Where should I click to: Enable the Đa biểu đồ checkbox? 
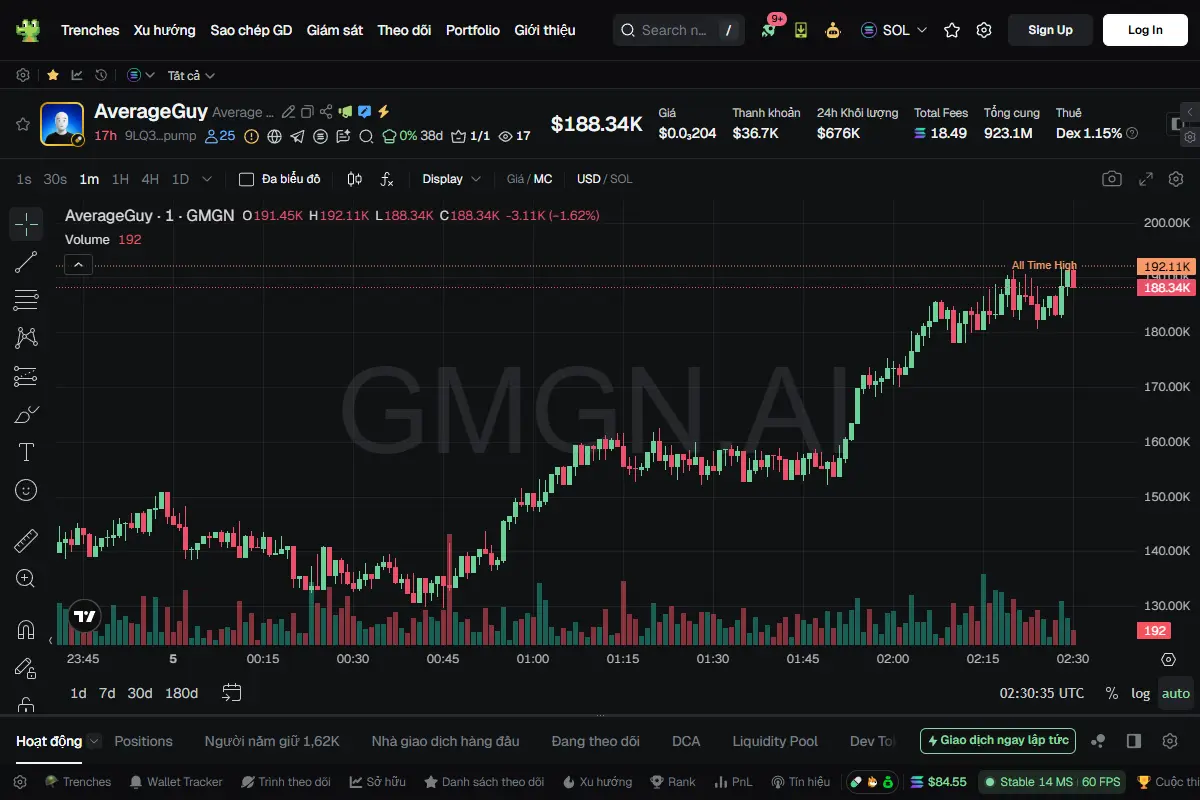pos(246,179)
